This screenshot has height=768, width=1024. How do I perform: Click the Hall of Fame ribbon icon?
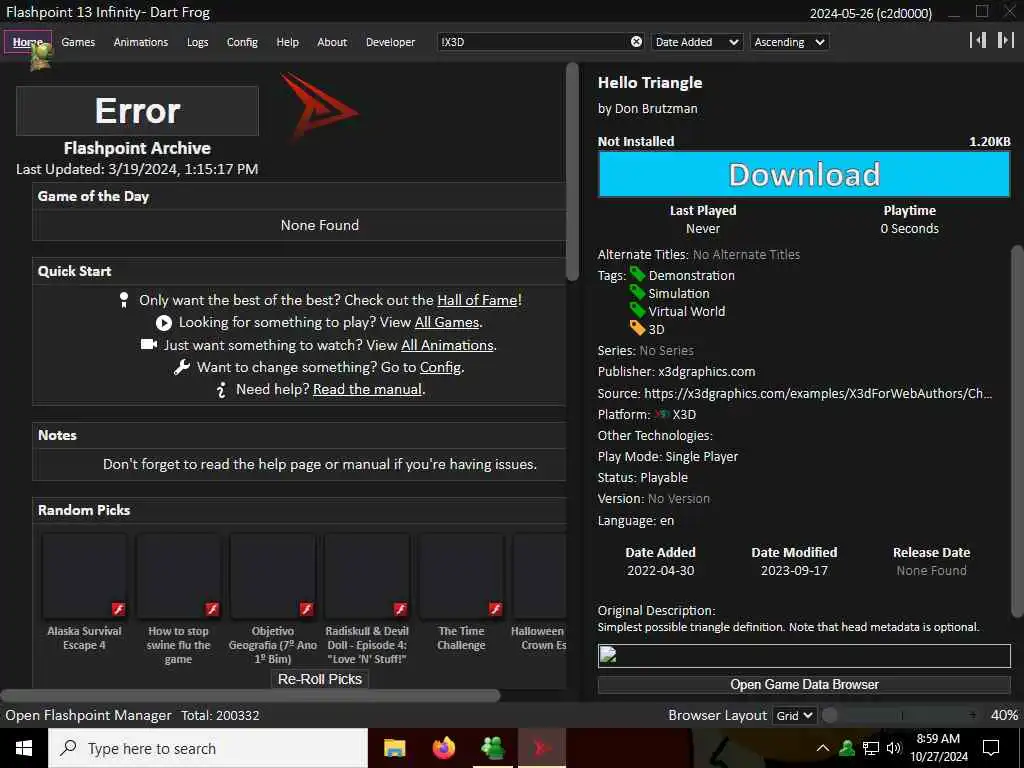[x=124, y=300]
